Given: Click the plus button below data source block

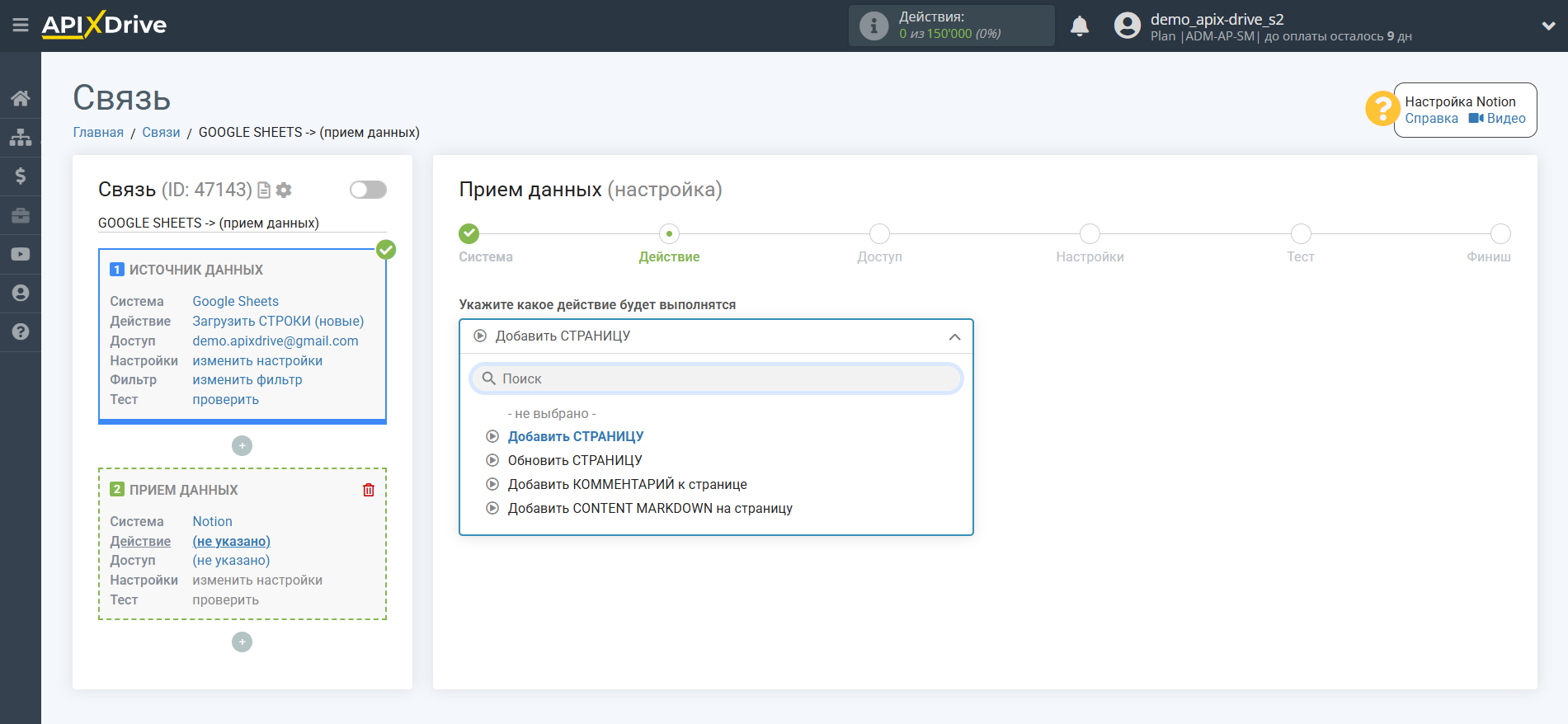Looking at the screenshot, I should pos(242,445).
